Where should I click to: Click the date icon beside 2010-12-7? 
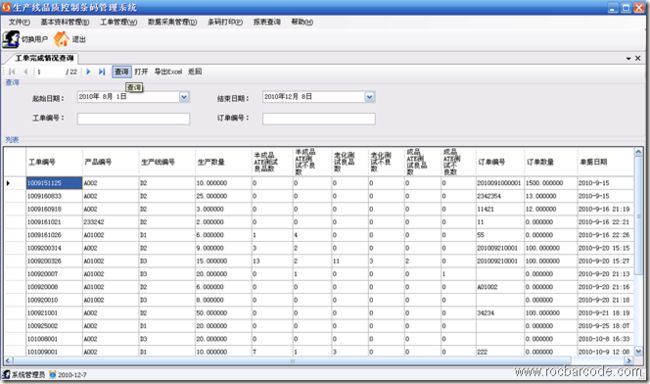click(53, 374)
